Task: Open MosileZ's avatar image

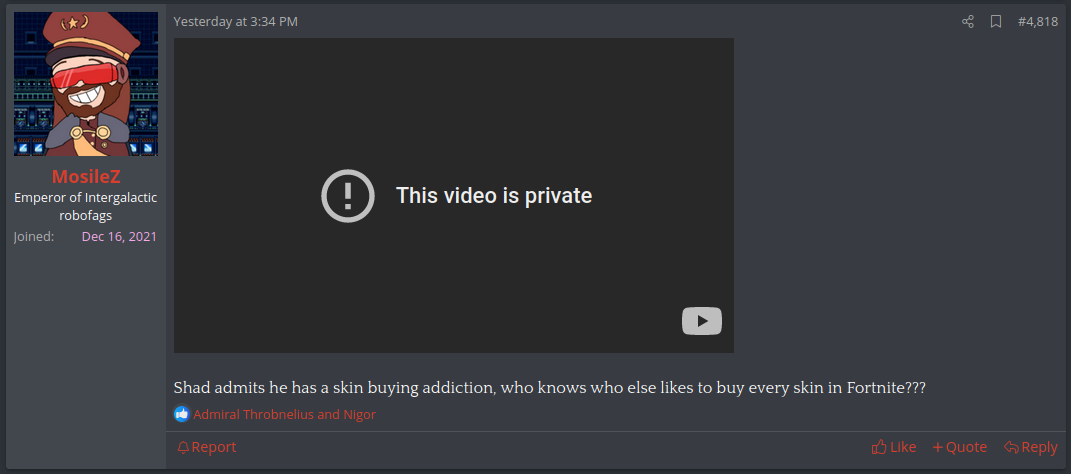Action: (86, 84)
